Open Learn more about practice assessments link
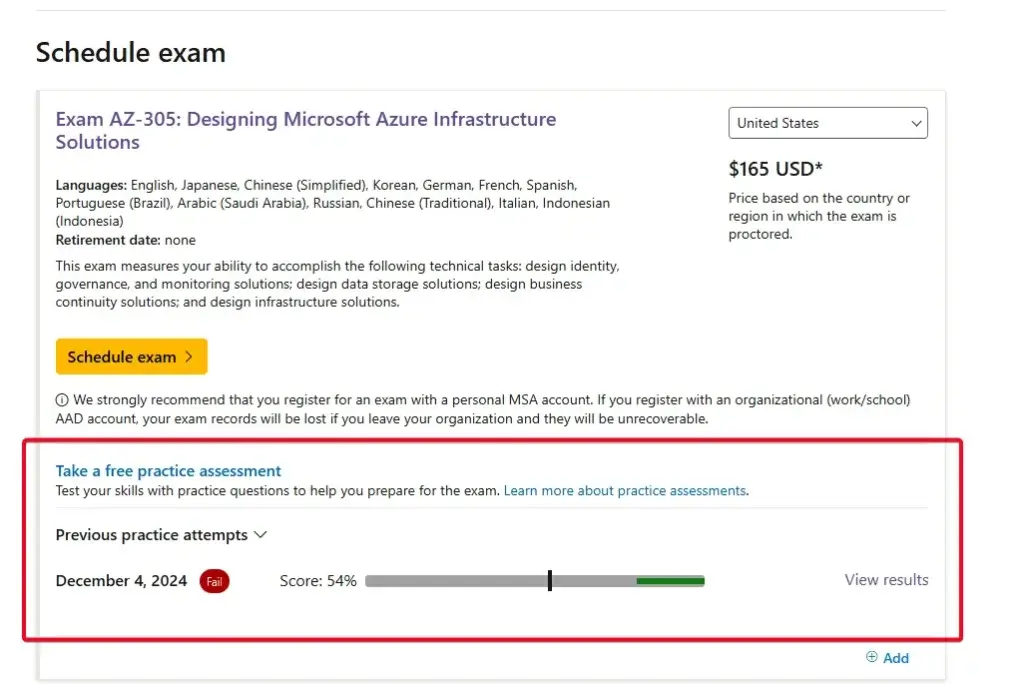The height and width of the screenshot is (684, 1024). click(625, 491)
